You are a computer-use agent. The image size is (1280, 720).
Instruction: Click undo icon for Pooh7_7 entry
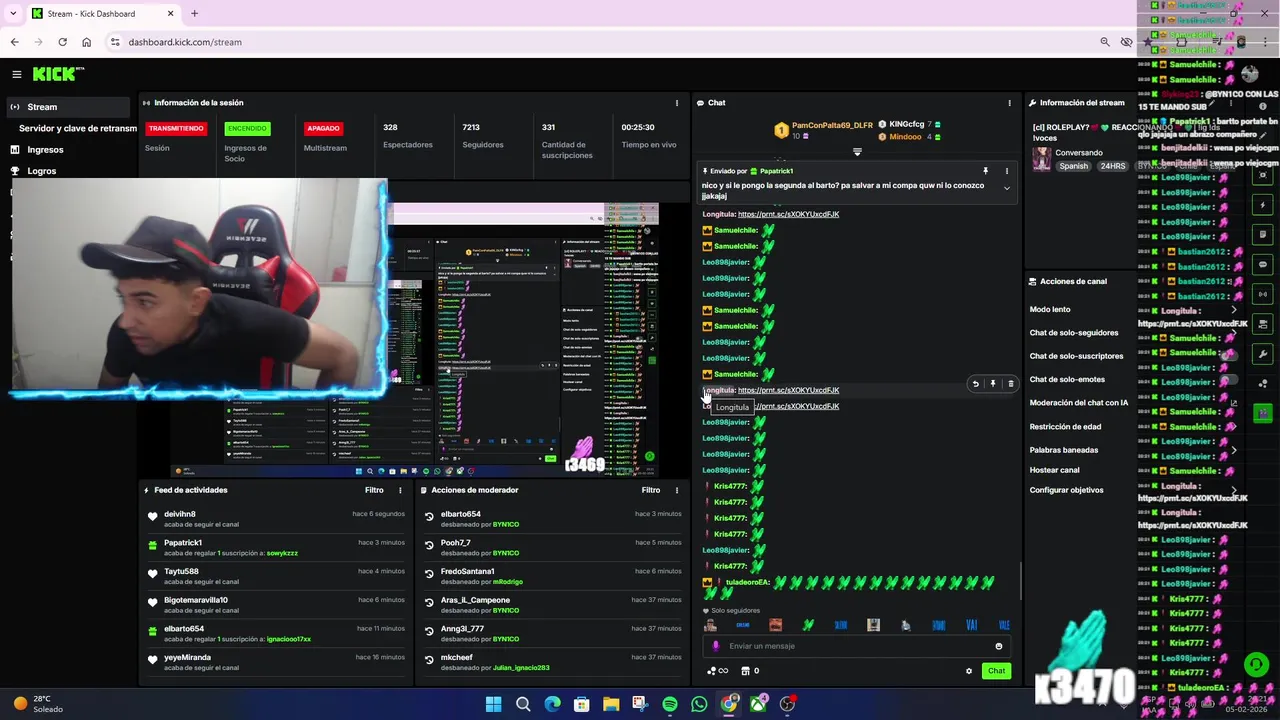[429, 547]
